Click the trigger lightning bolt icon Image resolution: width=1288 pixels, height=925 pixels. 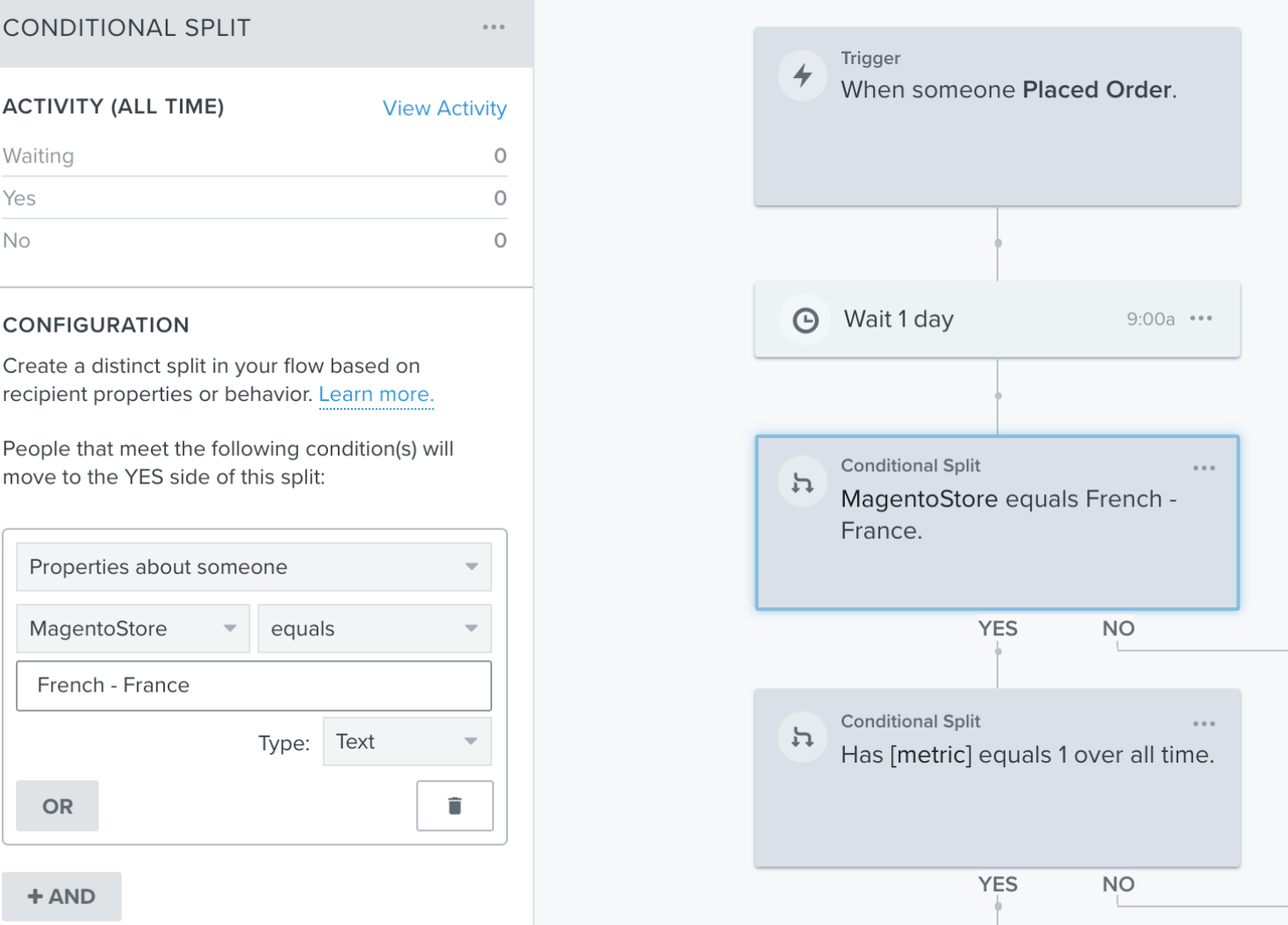click(x=803, y=75)
